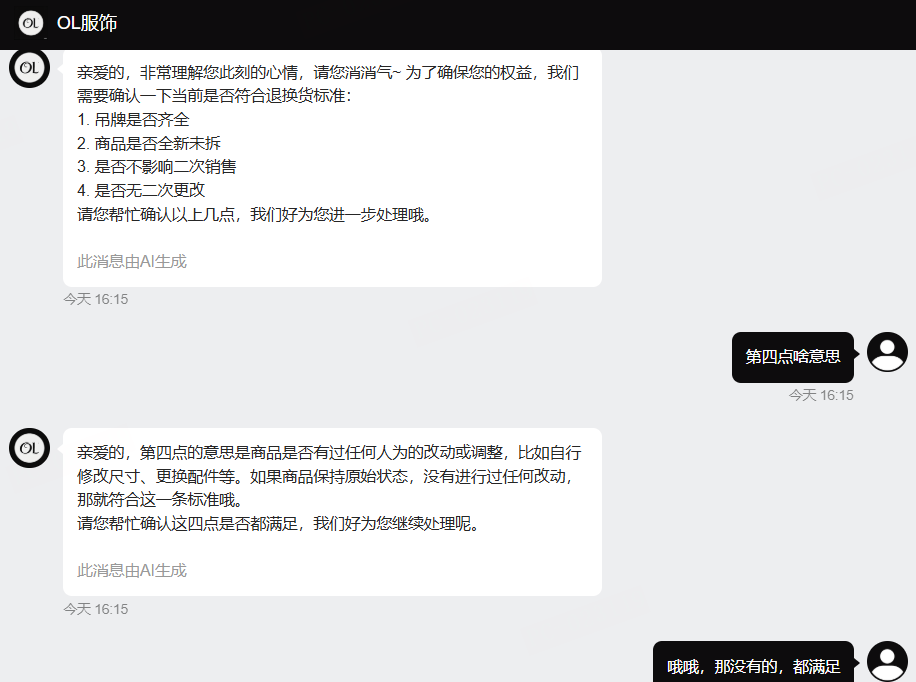Click the line 1. 吊牌是否齐全

point(133,120)
